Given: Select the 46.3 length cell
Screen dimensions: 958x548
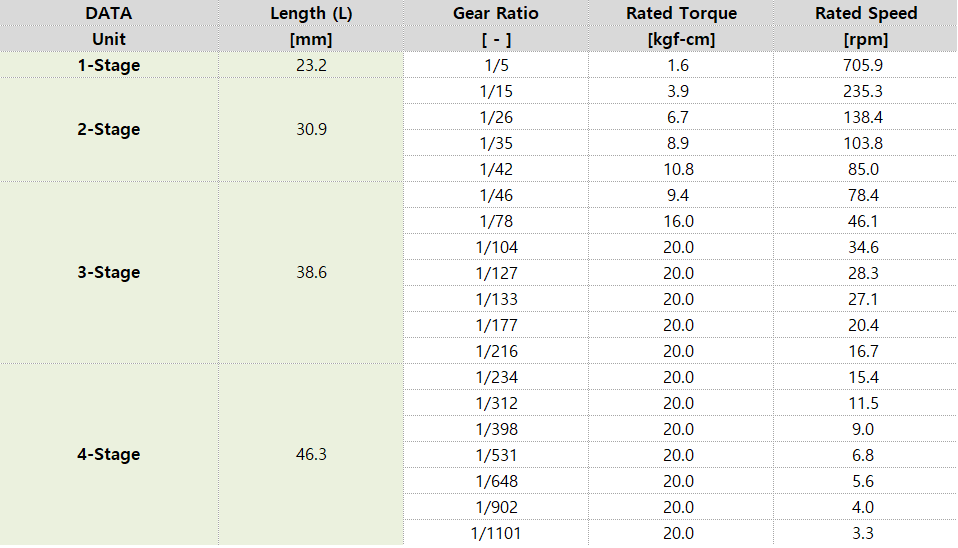Looking at the screenshot, I should pos(311,454).
